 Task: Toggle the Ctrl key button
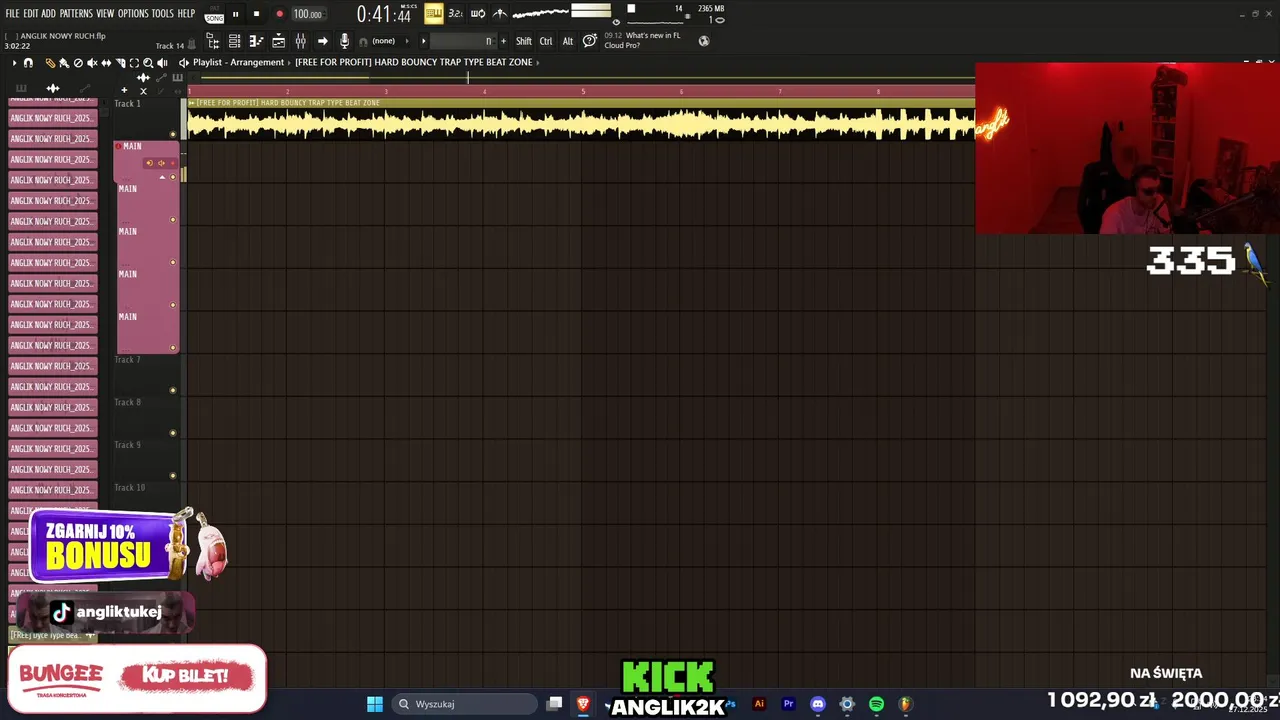(546, 41)
